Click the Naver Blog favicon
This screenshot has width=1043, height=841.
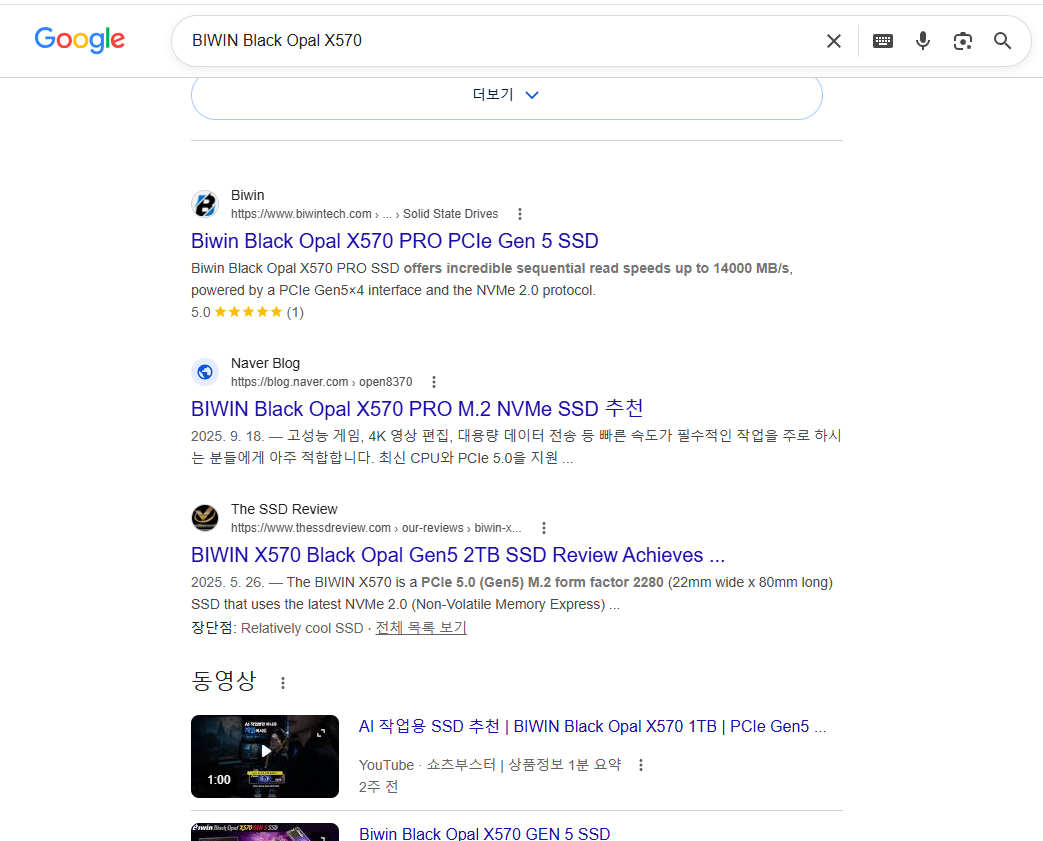pos(205,372)
